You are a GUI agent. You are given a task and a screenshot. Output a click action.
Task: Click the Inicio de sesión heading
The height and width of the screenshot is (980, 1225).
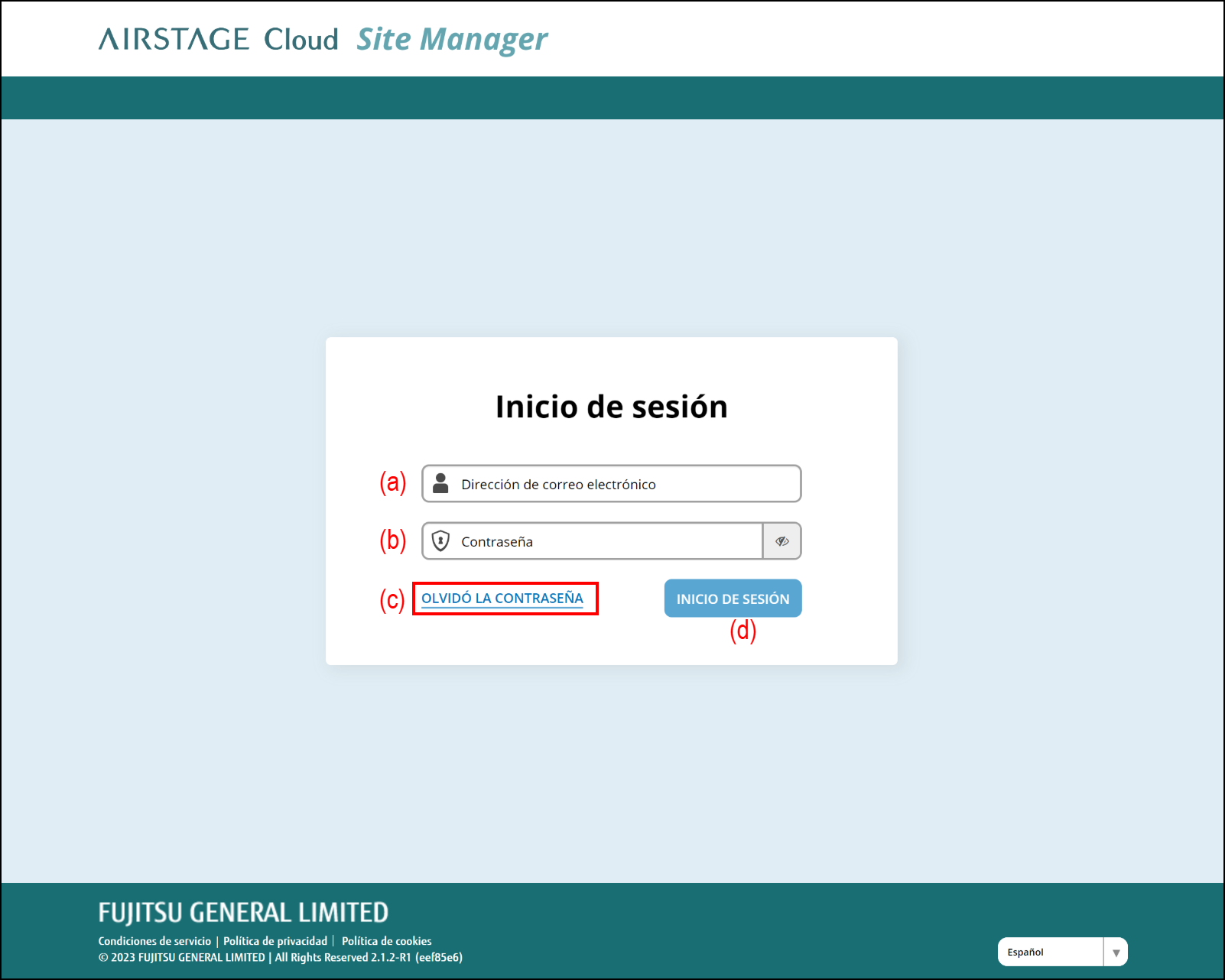[611, 407]
